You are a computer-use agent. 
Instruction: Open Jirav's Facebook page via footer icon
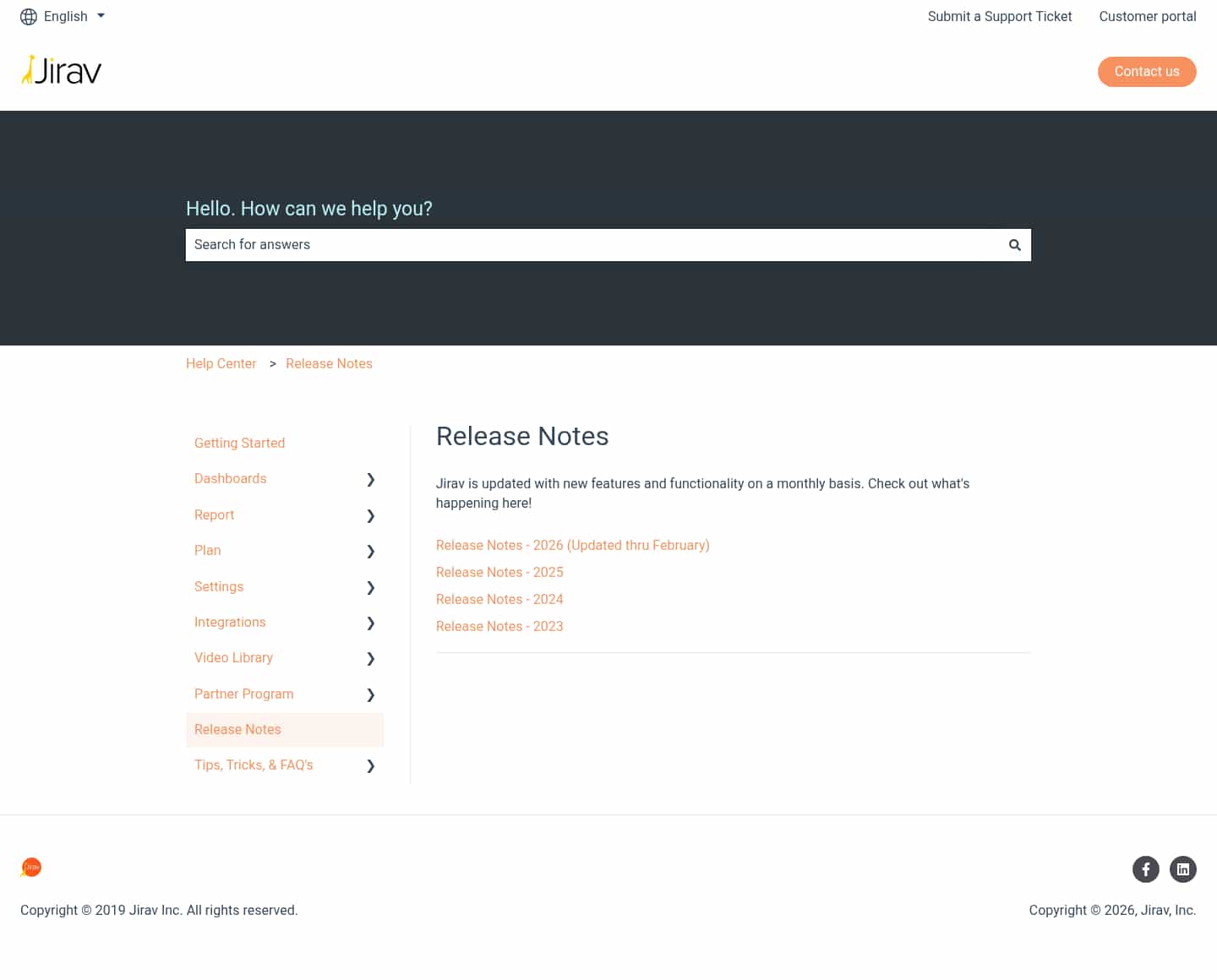(x=1146, y=868)
